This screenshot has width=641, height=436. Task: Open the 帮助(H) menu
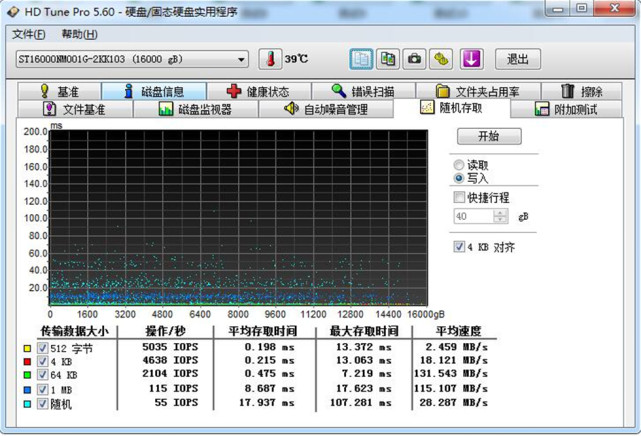pos(79,34)
